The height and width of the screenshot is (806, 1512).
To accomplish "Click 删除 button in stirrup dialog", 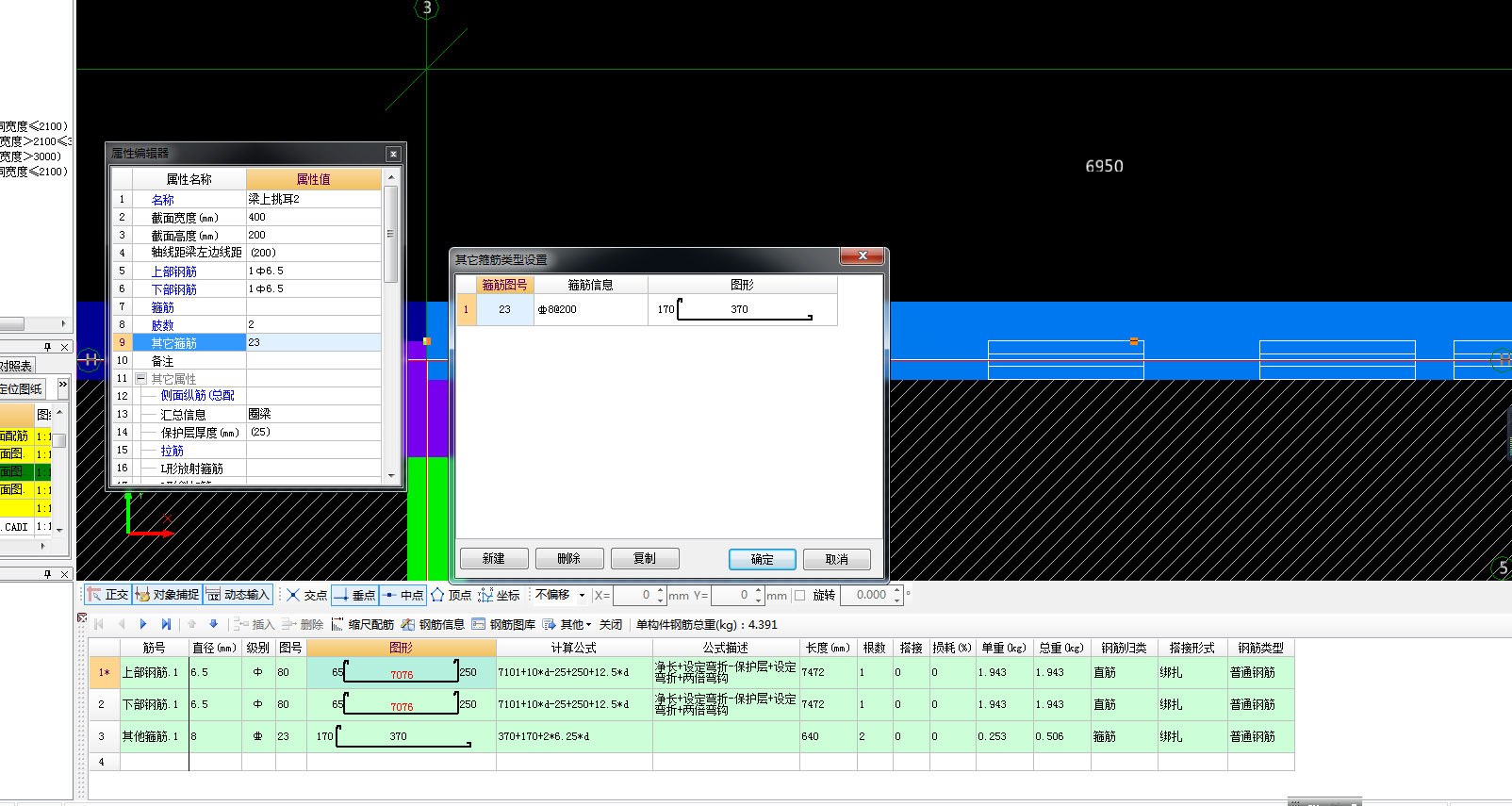I will click(569, 559).
